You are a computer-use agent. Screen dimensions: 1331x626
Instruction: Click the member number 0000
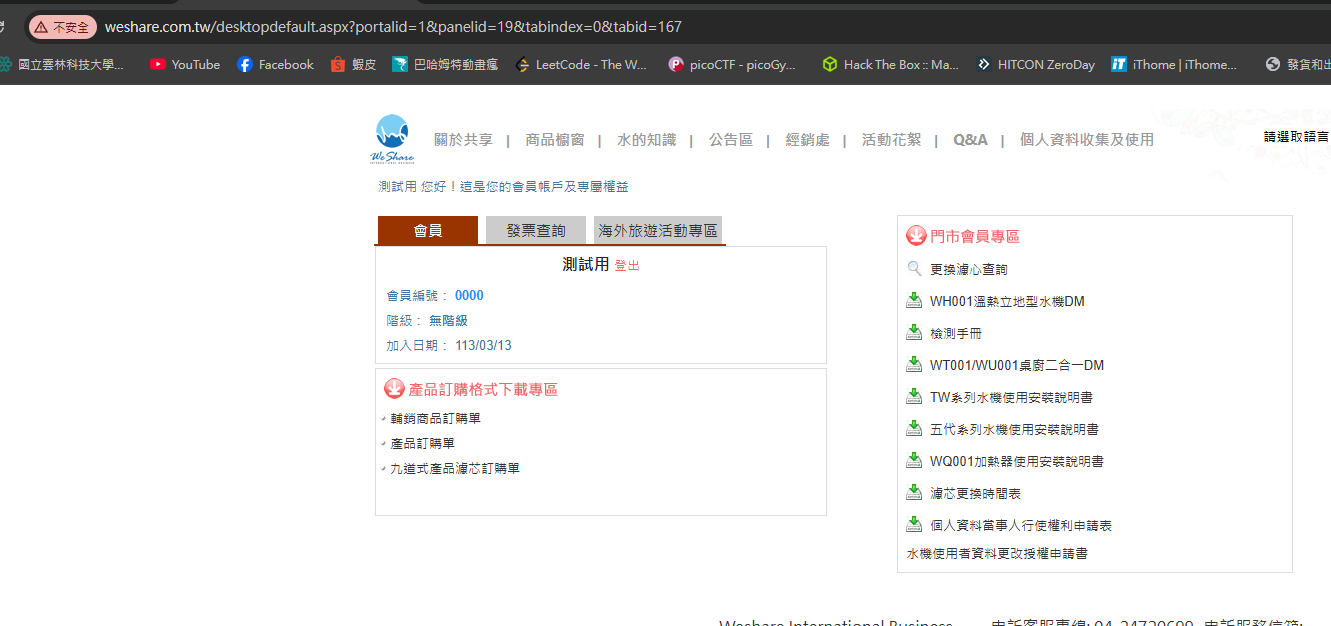click(469, 295)
